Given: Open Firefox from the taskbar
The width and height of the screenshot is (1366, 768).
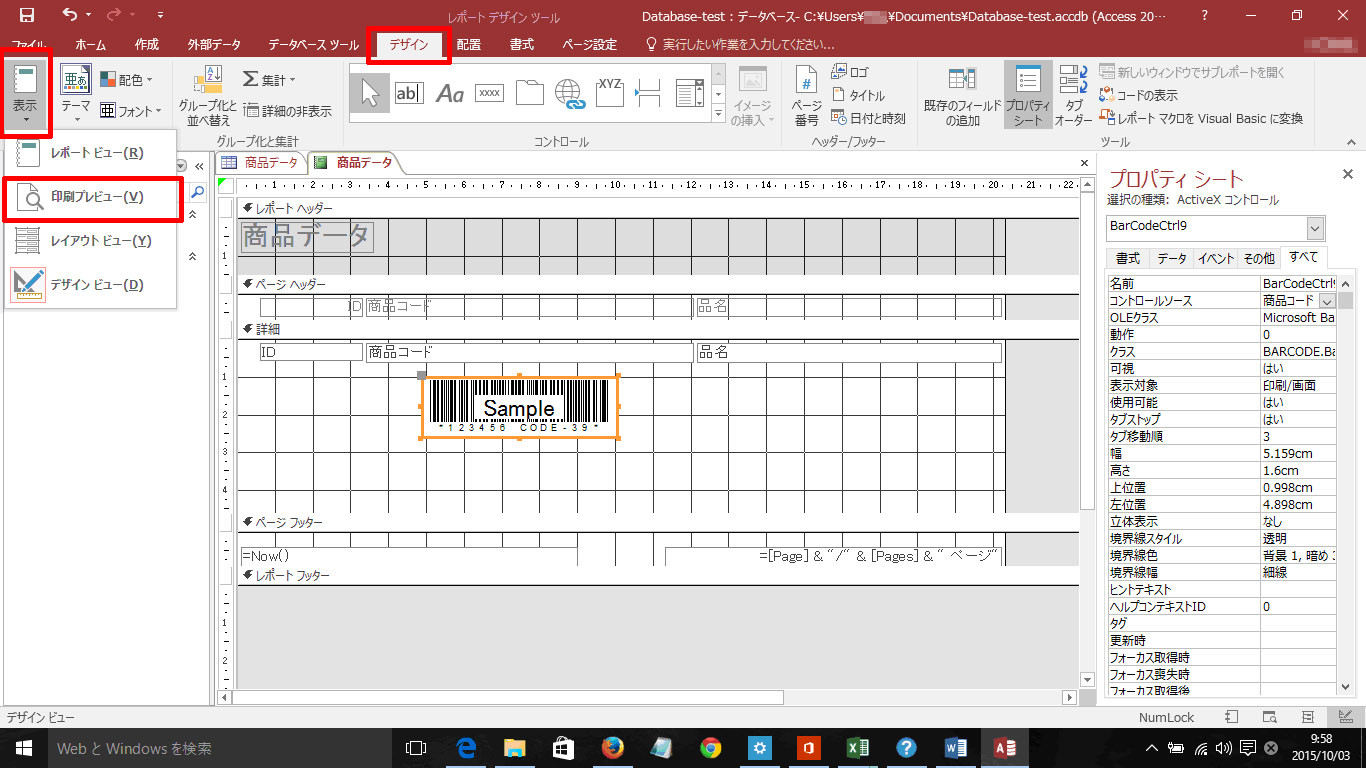Looking at the screenshot, I should click(x=613, y=748).
